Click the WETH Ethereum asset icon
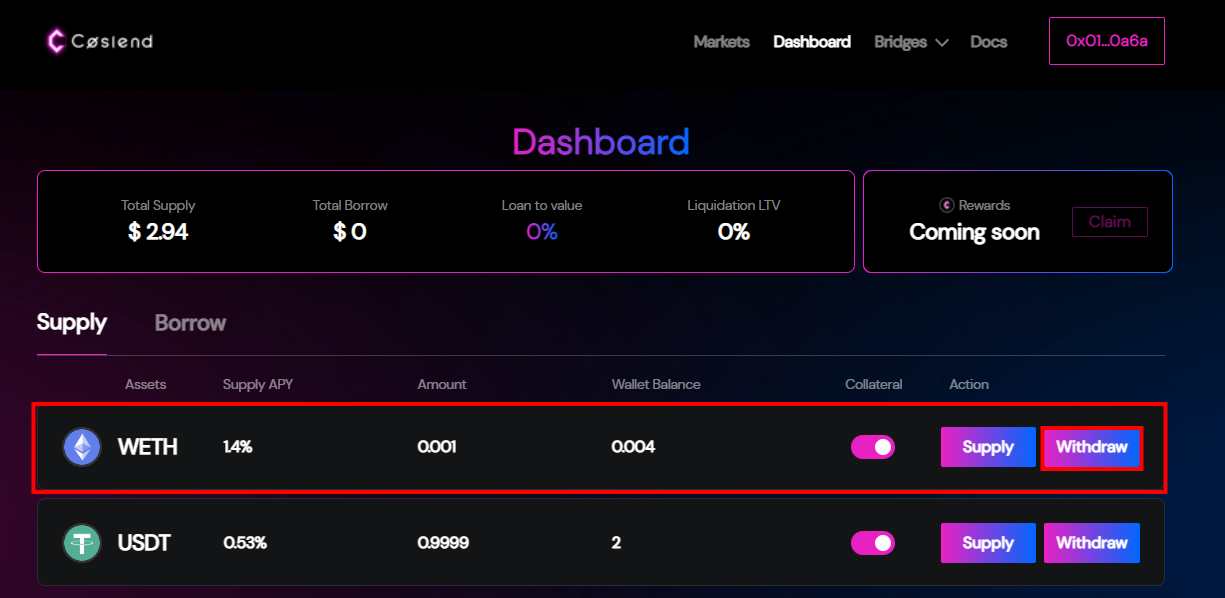 (x=82, y=447)
